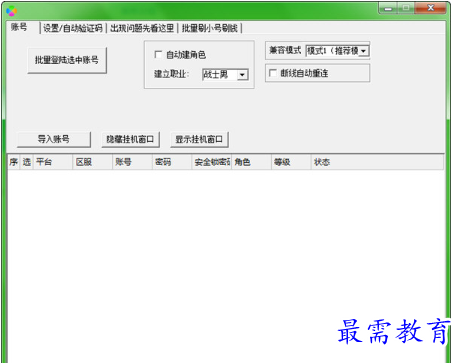Toggle the 断线自动重连 checkbox

[273, 73]
